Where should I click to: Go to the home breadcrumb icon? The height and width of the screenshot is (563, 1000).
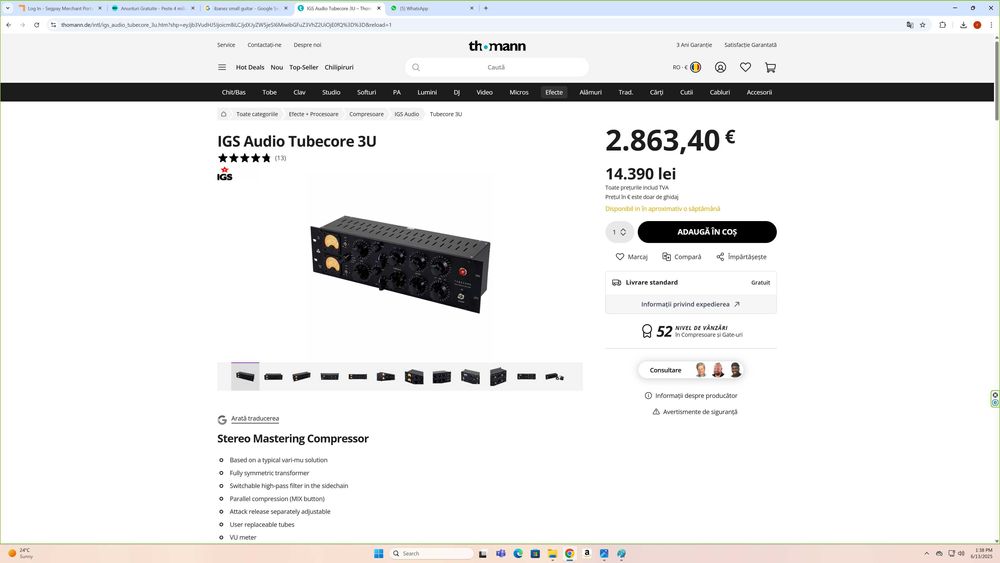223,114
